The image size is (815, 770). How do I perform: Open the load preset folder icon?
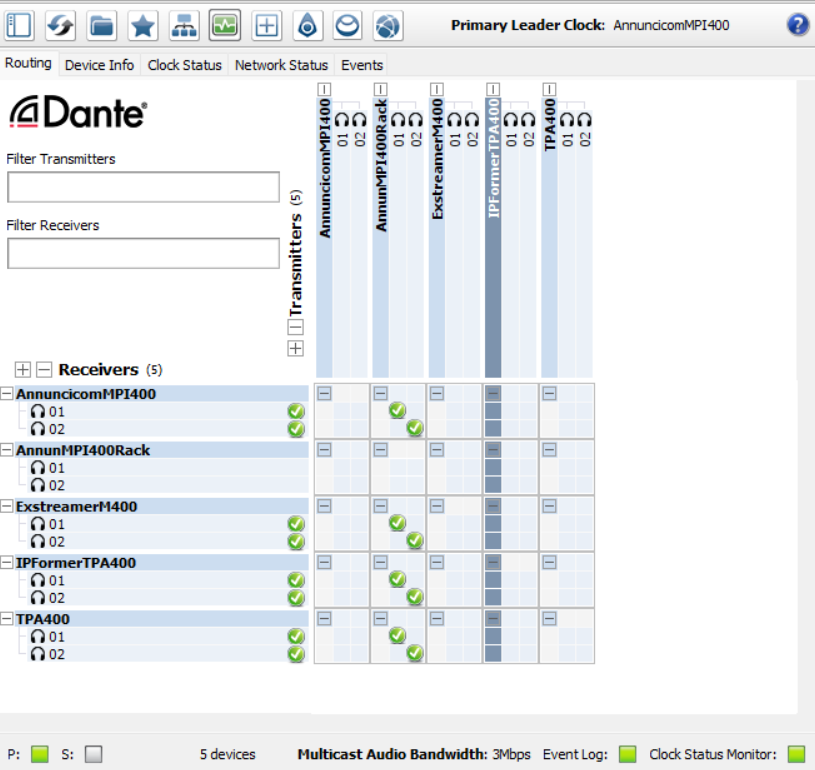click(101, 25)
